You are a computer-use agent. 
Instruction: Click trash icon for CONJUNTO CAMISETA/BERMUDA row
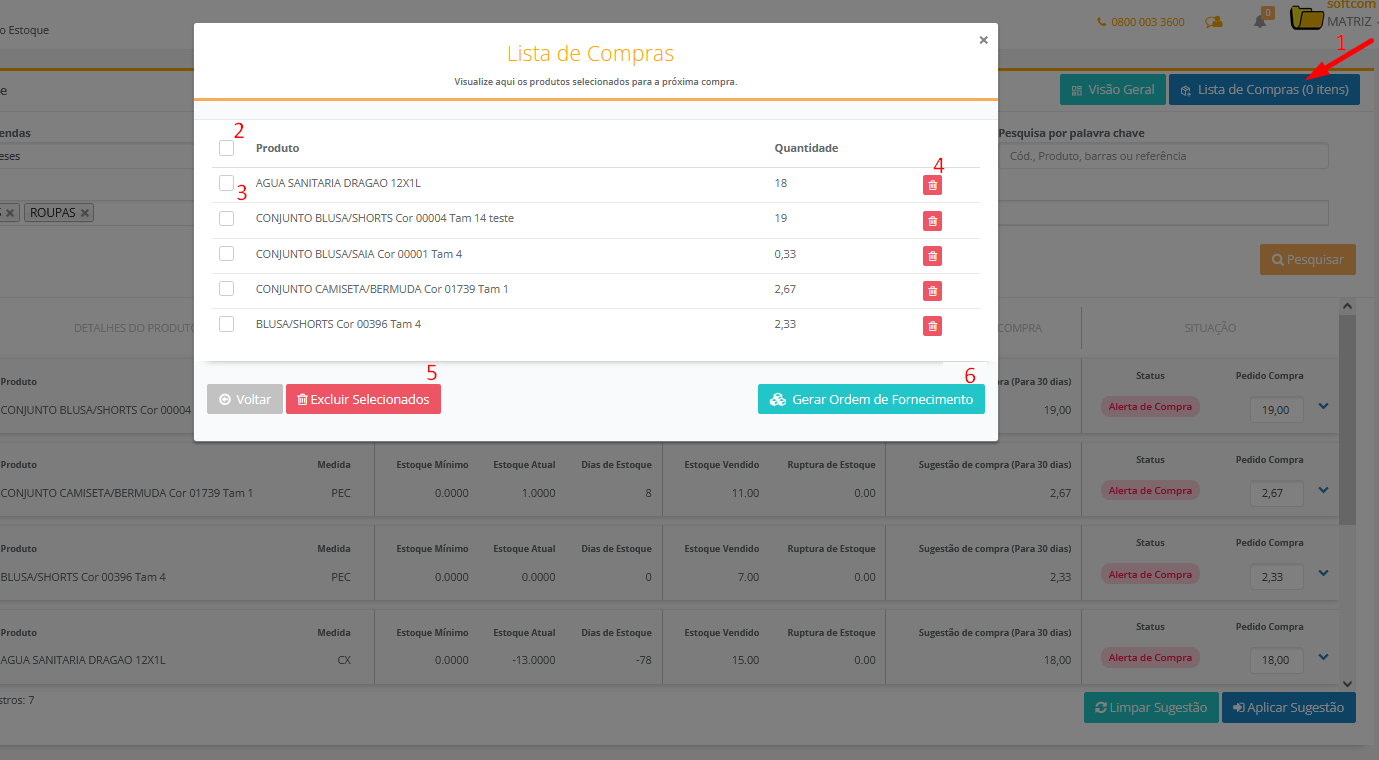point(932,291)
